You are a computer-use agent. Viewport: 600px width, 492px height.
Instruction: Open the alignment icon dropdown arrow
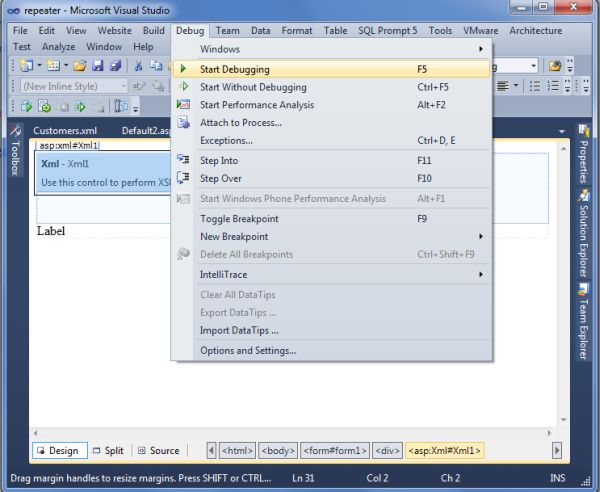tap(516, 85)
